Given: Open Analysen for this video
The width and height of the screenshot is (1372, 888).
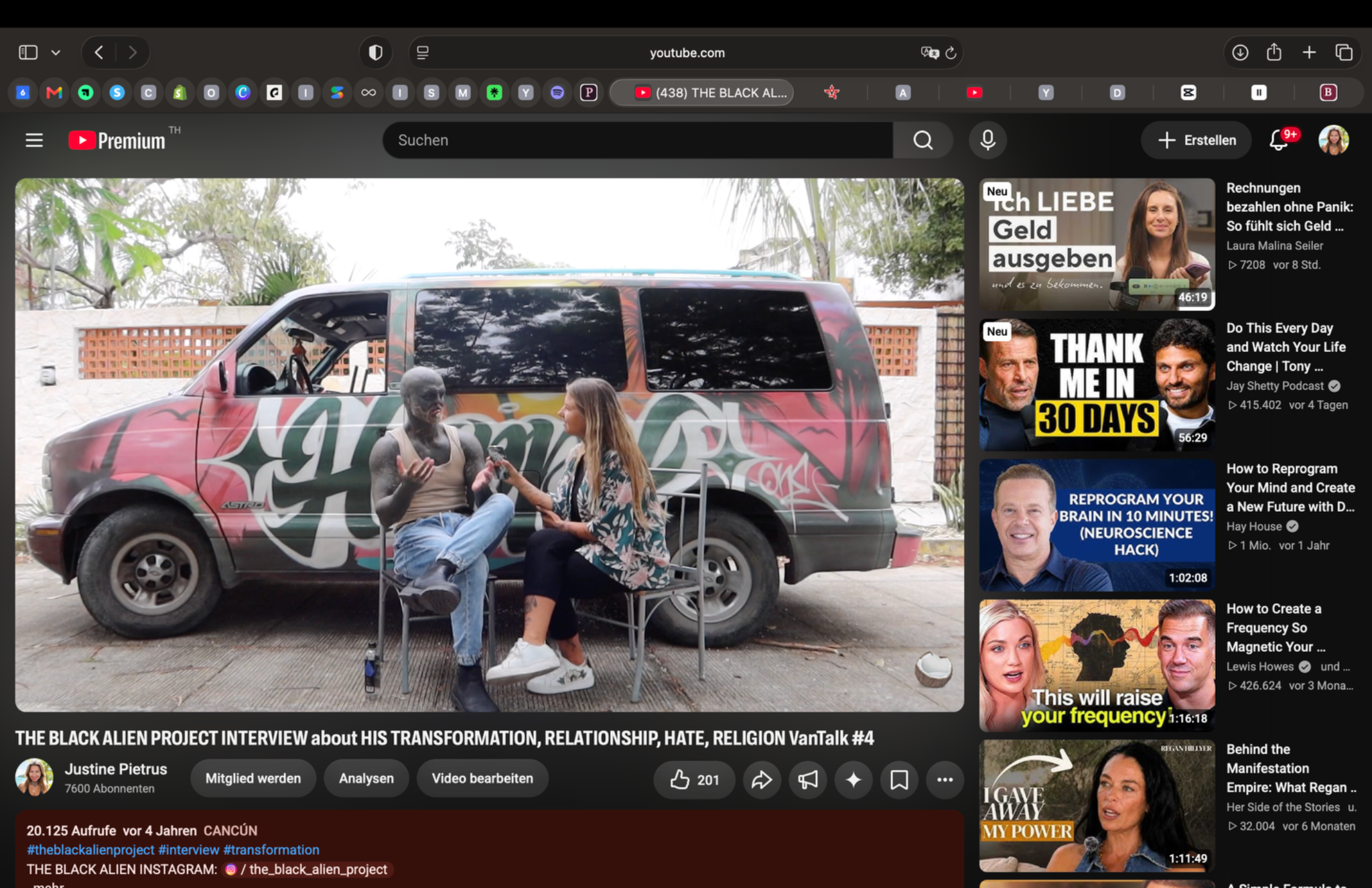Looking at the screenshot, I should click(x=366, y=778).
